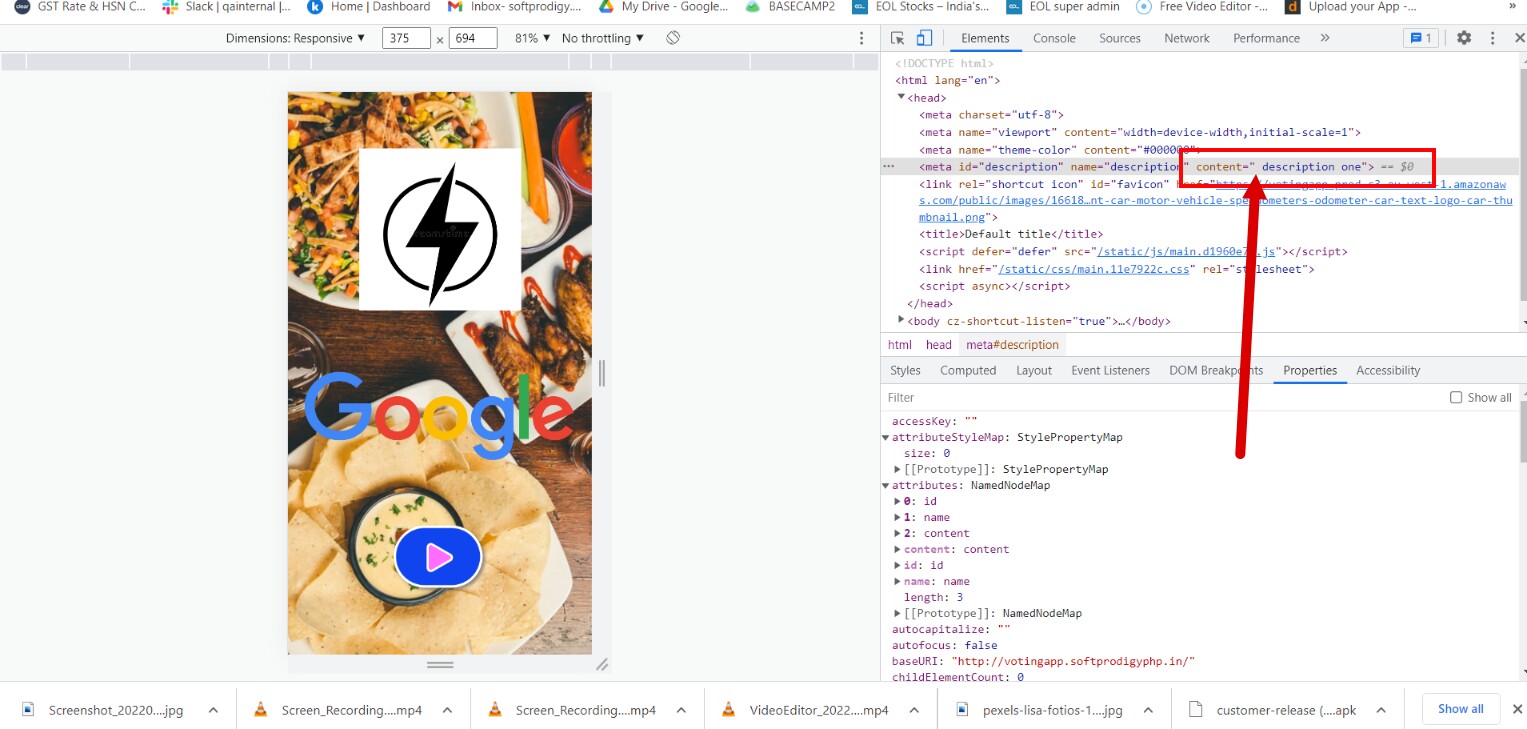Show more DevTools tabs chevron

tap(1325, 38)
